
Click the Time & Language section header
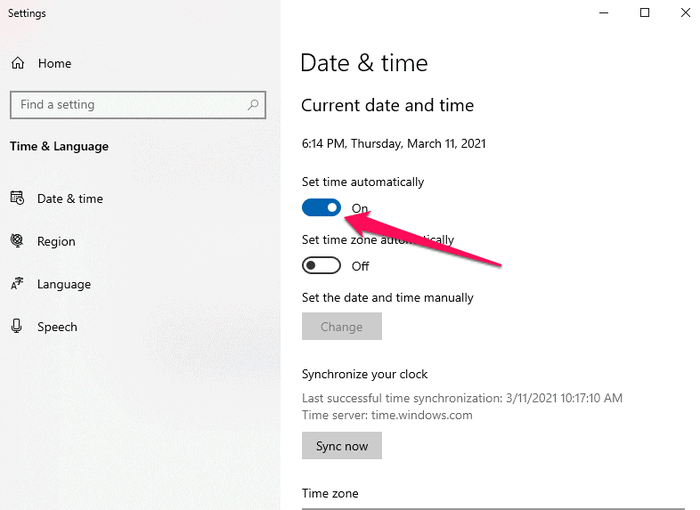pos(59,146)
